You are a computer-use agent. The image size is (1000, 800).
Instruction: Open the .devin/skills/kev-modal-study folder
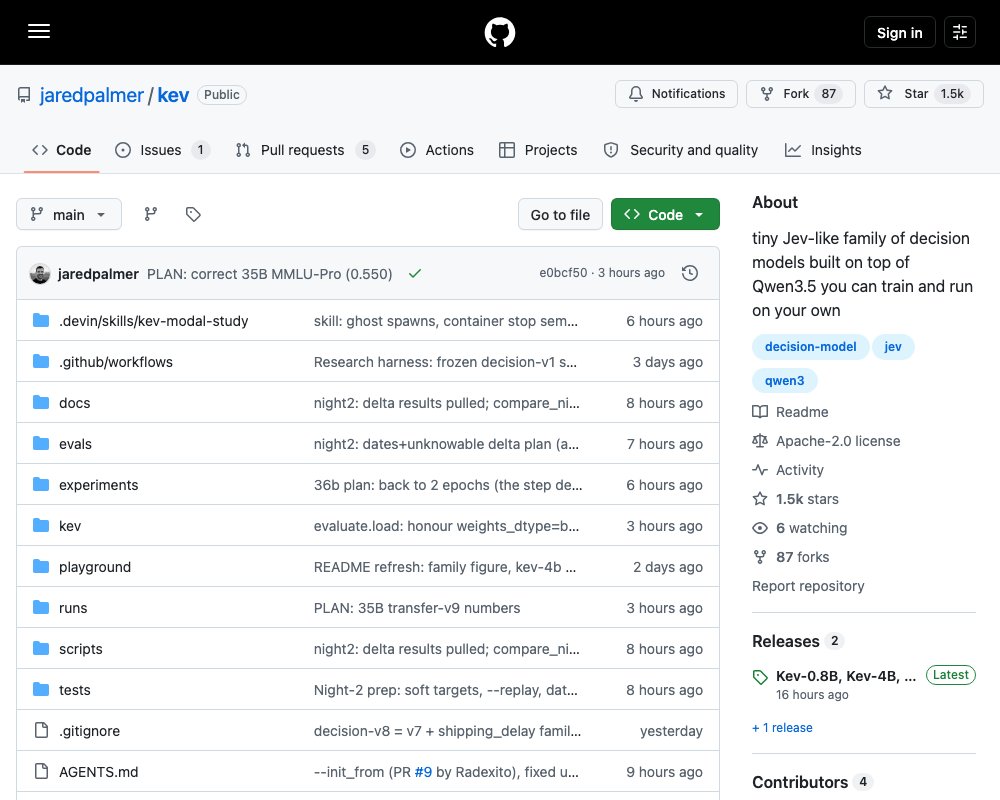coord(154,321)
